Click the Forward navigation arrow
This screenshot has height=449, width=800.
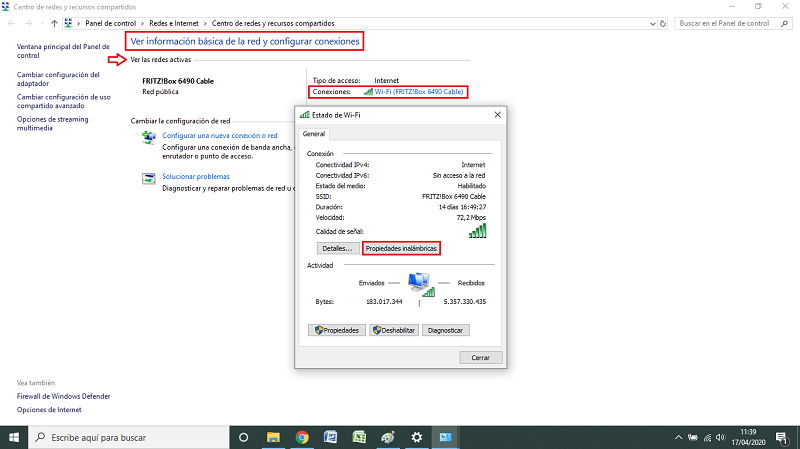click(28, 23)
